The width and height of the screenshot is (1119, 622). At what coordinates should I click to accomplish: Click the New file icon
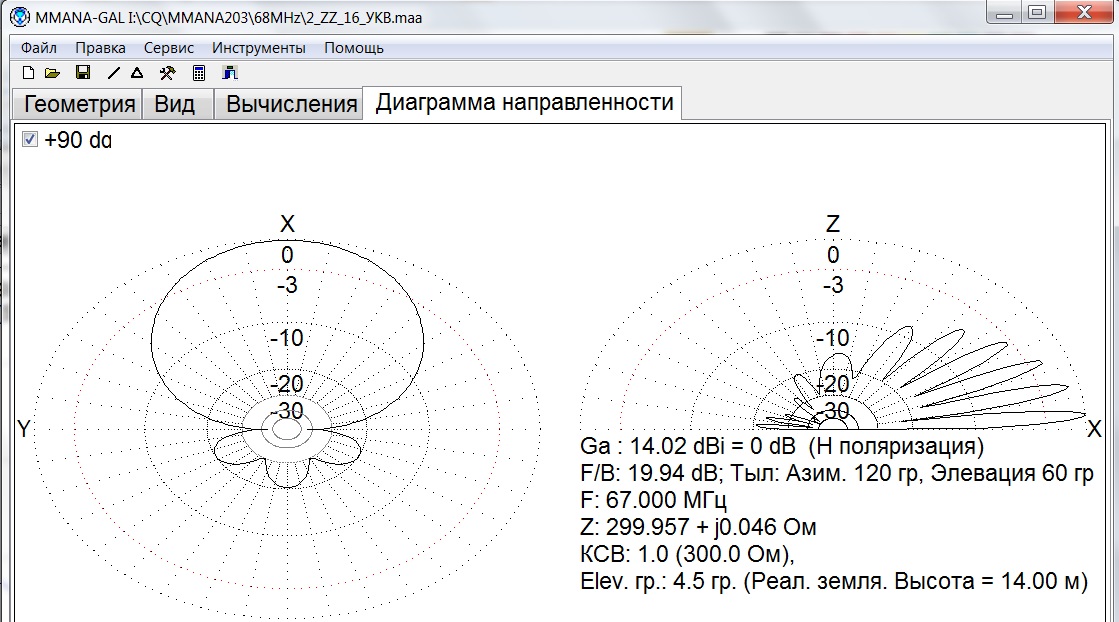[29, 73]
